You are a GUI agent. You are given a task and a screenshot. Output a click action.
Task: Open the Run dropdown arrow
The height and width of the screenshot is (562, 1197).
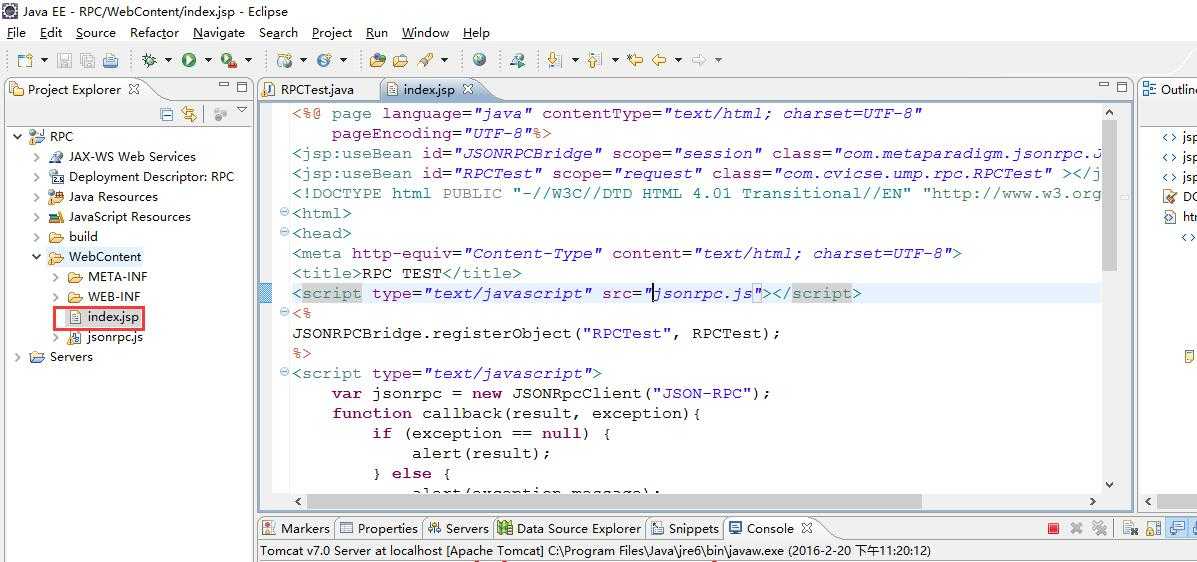[x=207, y=60]
